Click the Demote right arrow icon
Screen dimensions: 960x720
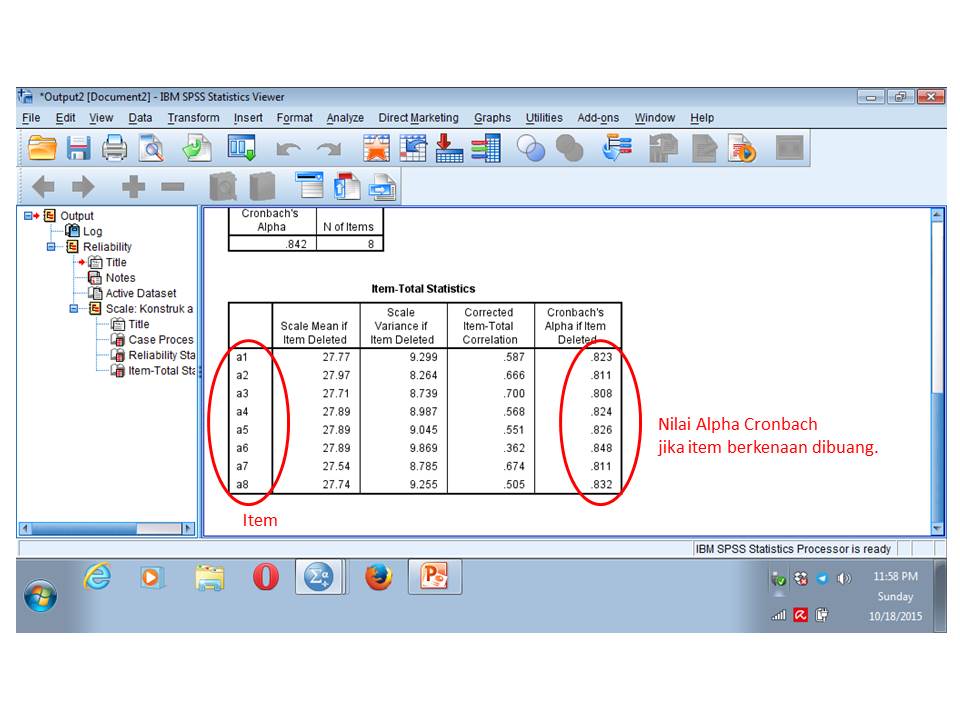(x=83, y=186)
